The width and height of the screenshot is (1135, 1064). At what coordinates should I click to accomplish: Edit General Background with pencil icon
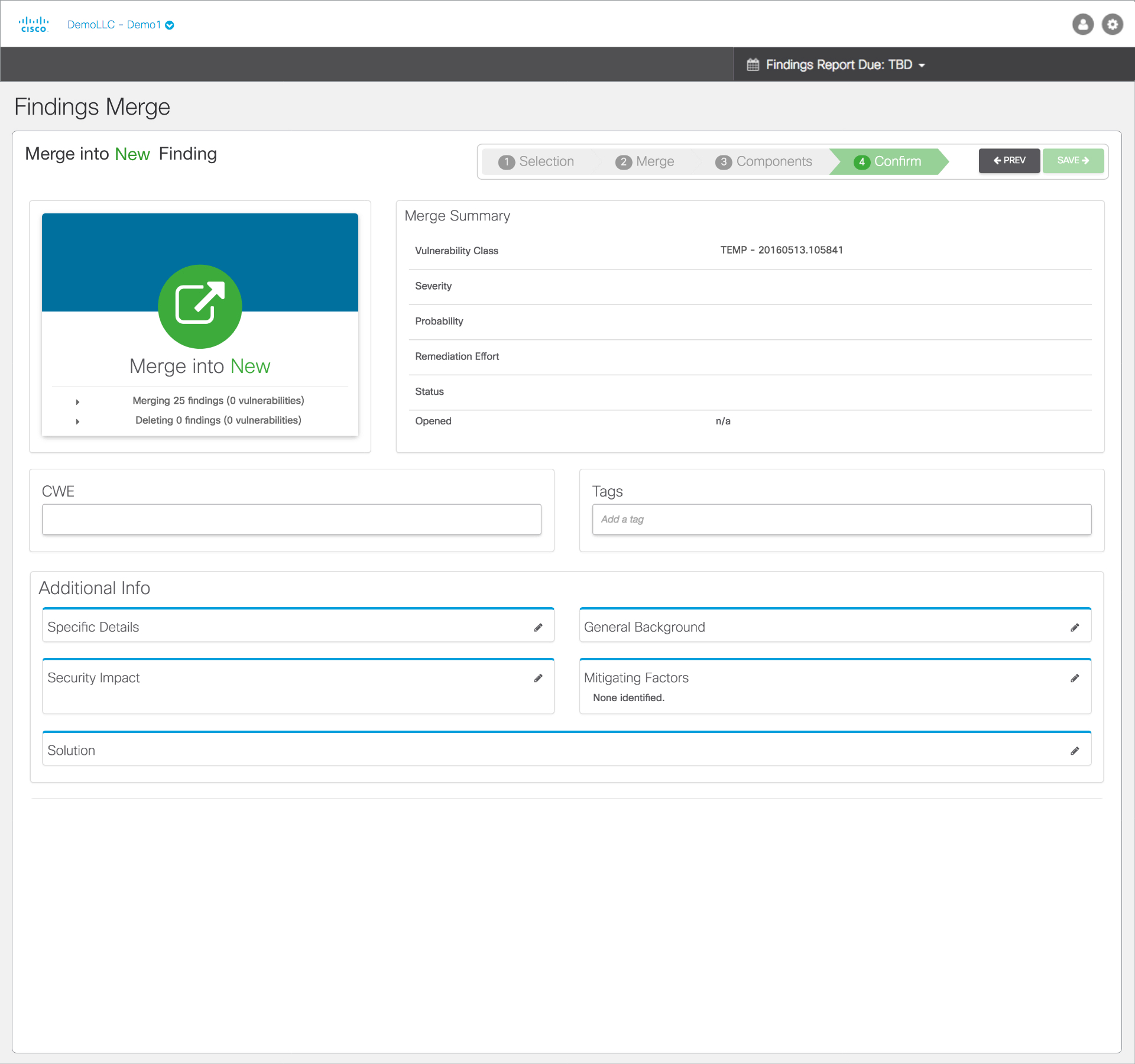1075,627
